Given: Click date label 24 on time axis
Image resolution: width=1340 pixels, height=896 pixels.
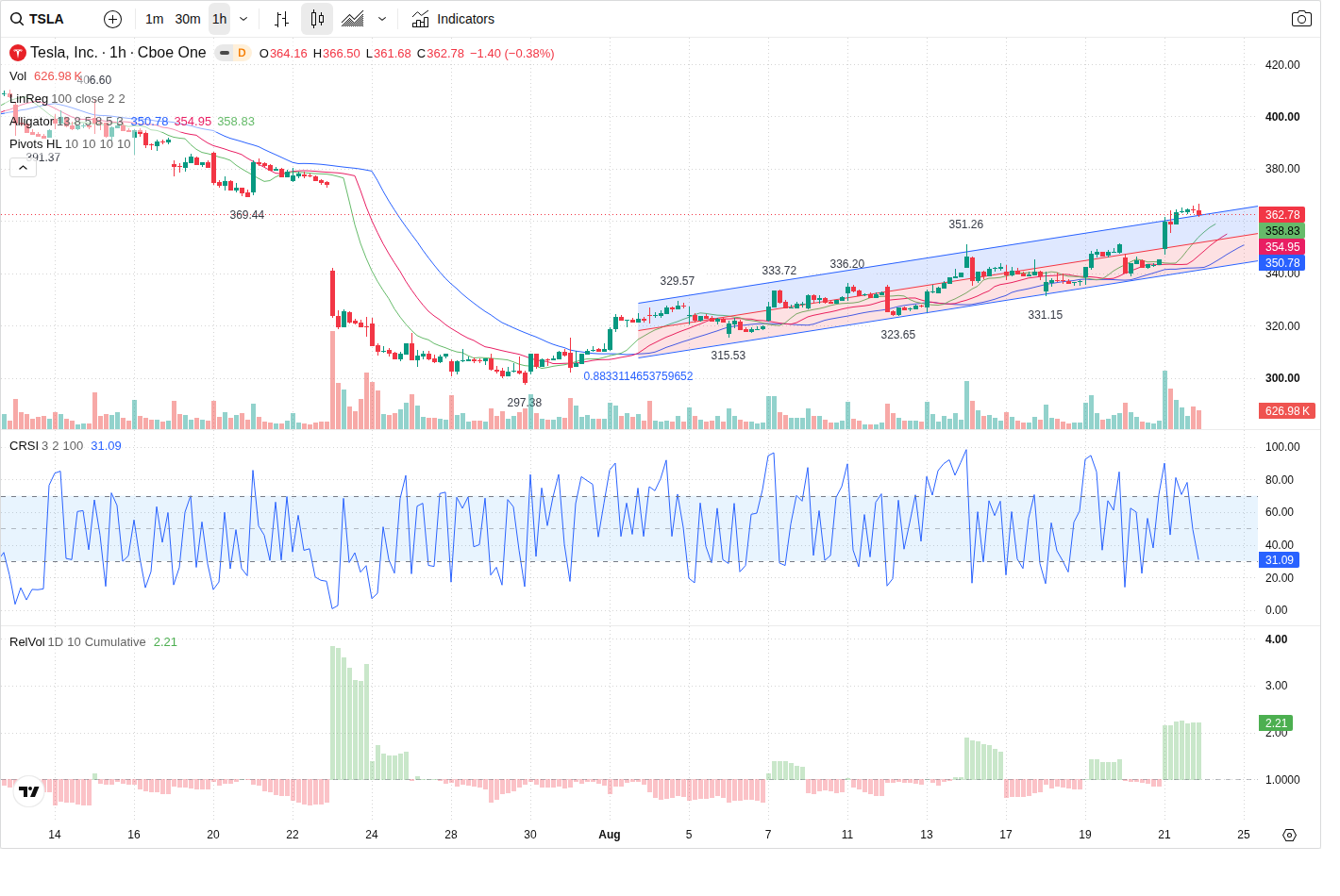Looking at the screenshot, I should (x=372, y=835).
